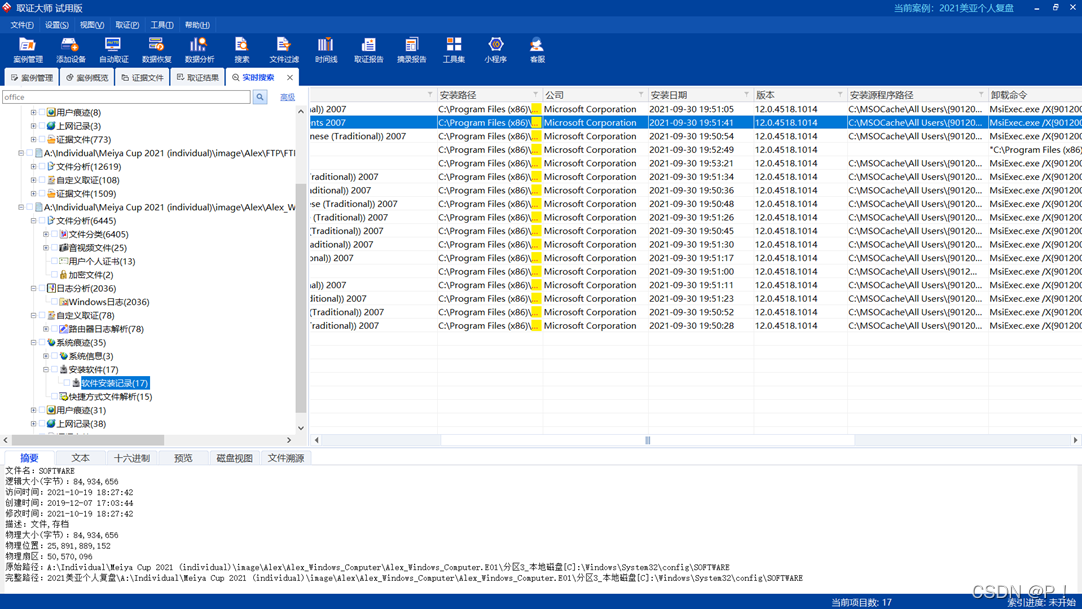Open 文件过滤 tool
1082x609 pixels.
[x=284, y=50]
